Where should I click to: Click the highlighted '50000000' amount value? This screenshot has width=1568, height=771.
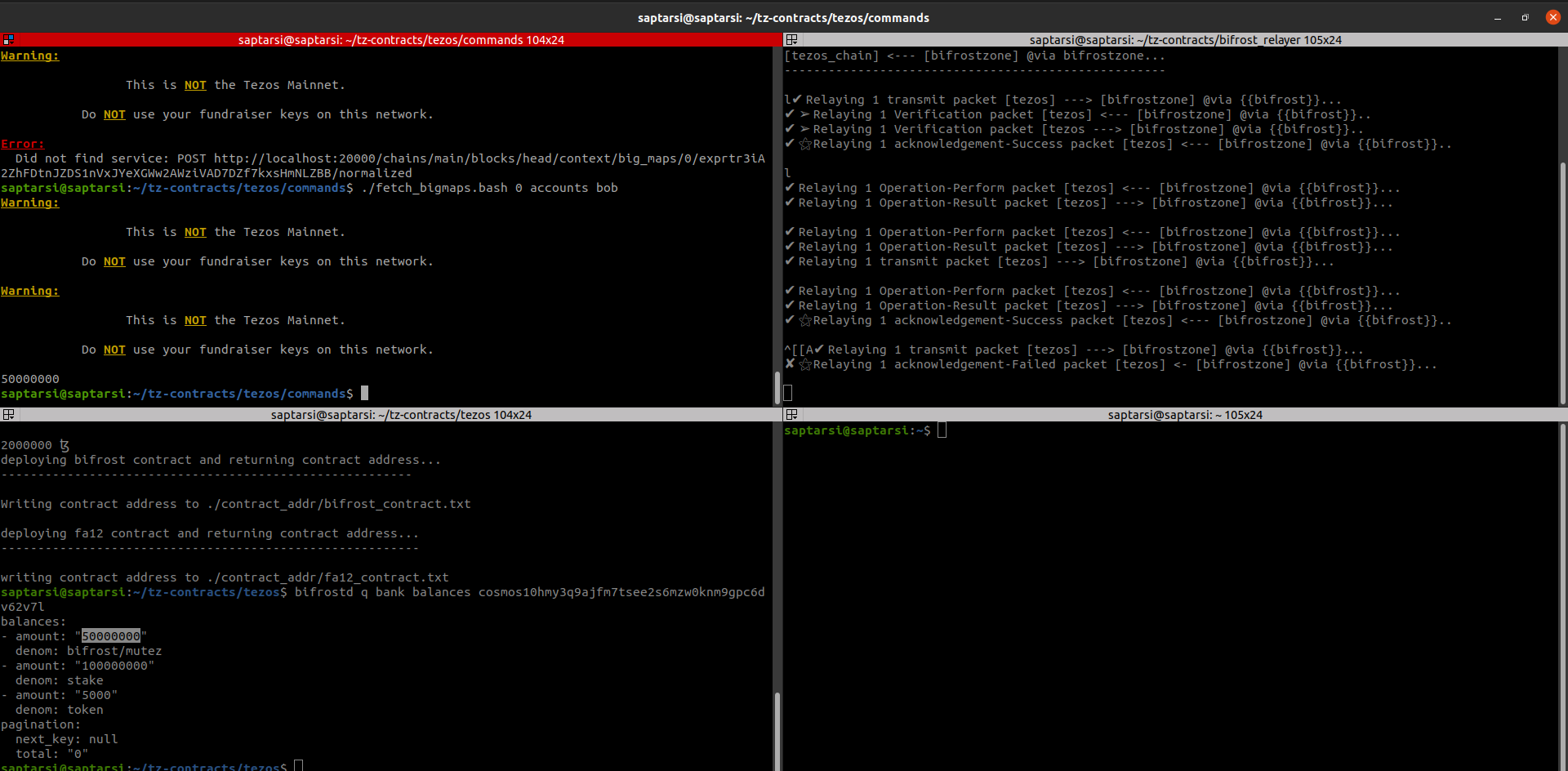tap(111, 636)
